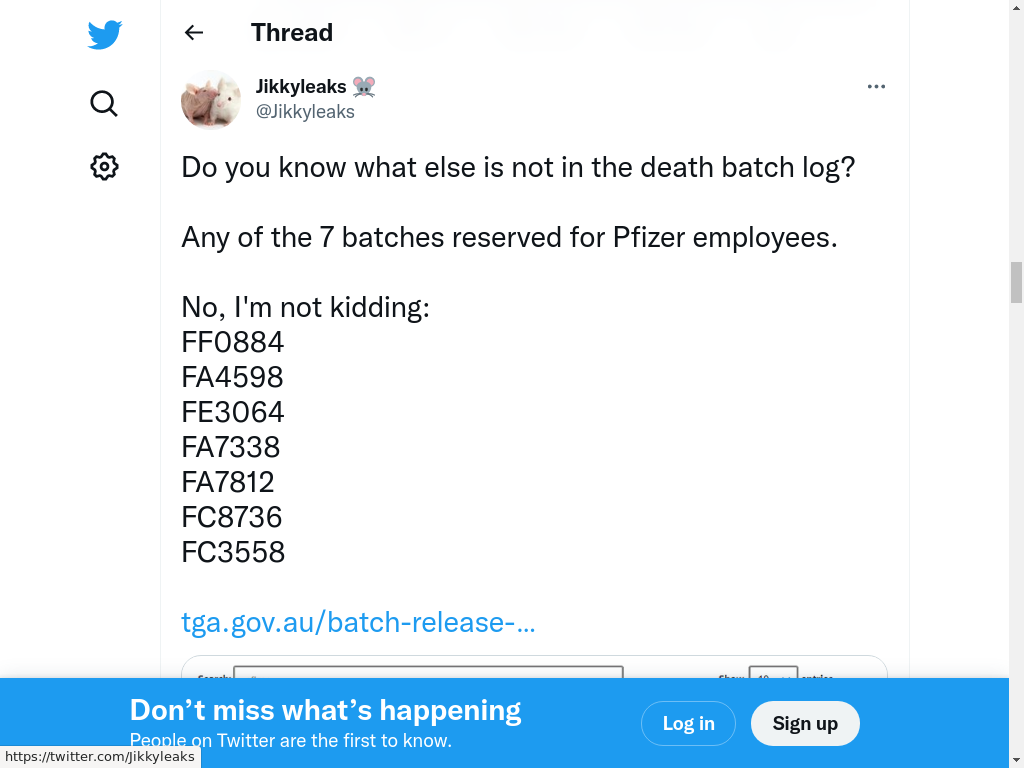
Task: Click the "Don't miss what's happening" banner text
Action: (x=326, y=710)
